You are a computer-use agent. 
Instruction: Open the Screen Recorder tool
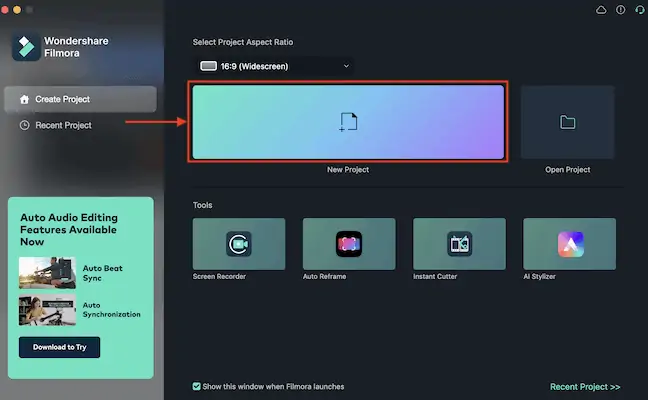[x=239, y=243]
